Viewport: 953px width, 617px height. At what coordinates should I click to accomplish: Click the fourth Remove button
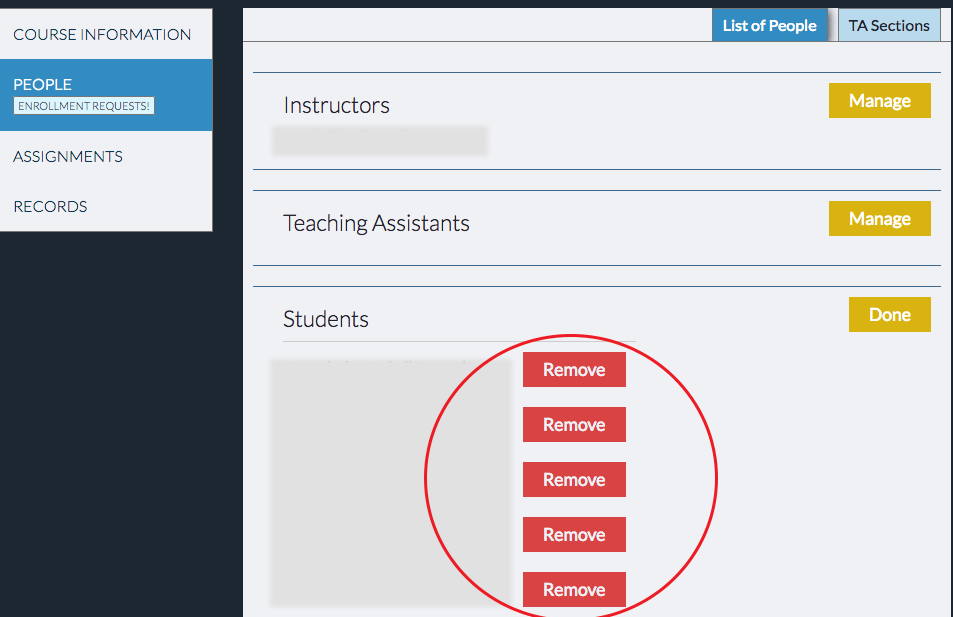coord(574,535)
